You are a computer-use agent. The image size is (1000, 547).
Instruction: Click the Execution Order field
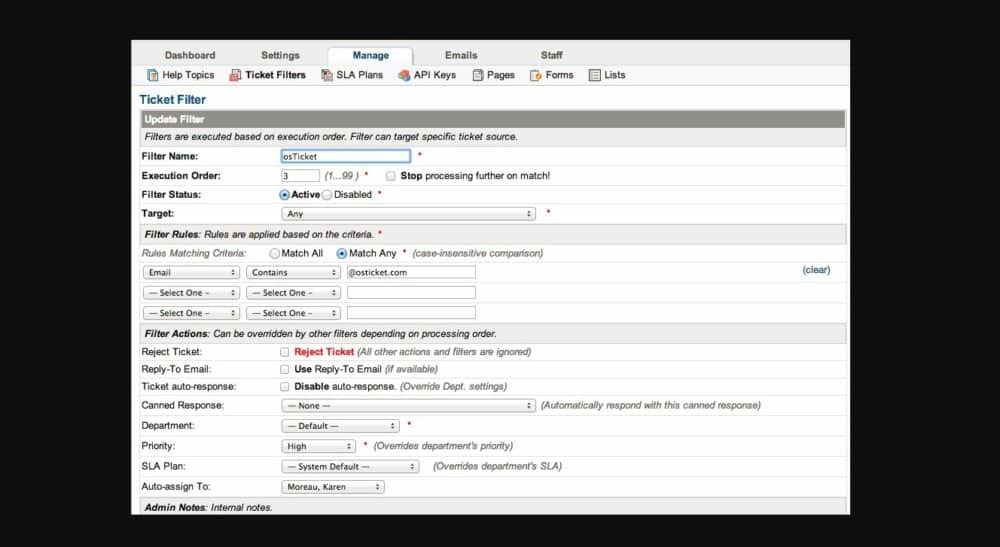coord(300,176)
